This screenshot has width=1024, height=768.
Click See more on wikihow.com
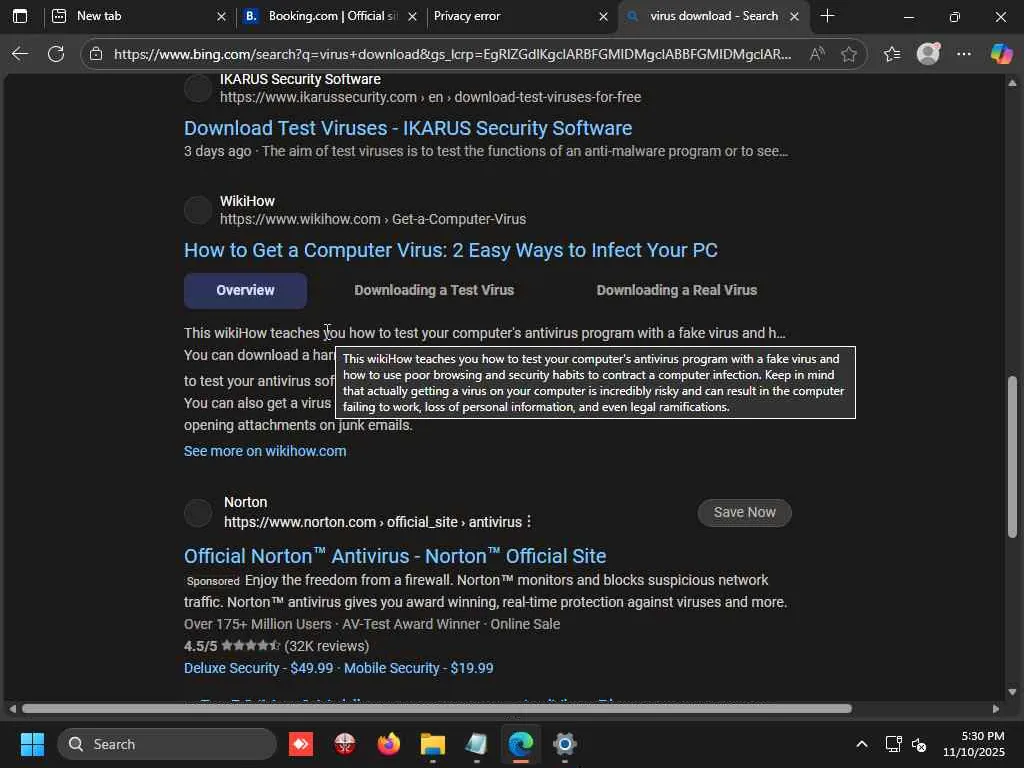click(x=264, y=451)
